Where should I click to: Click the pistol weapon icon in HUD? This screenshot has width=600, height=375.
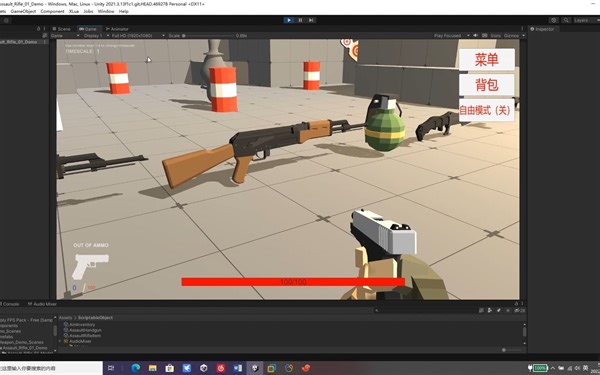(90, 266)
